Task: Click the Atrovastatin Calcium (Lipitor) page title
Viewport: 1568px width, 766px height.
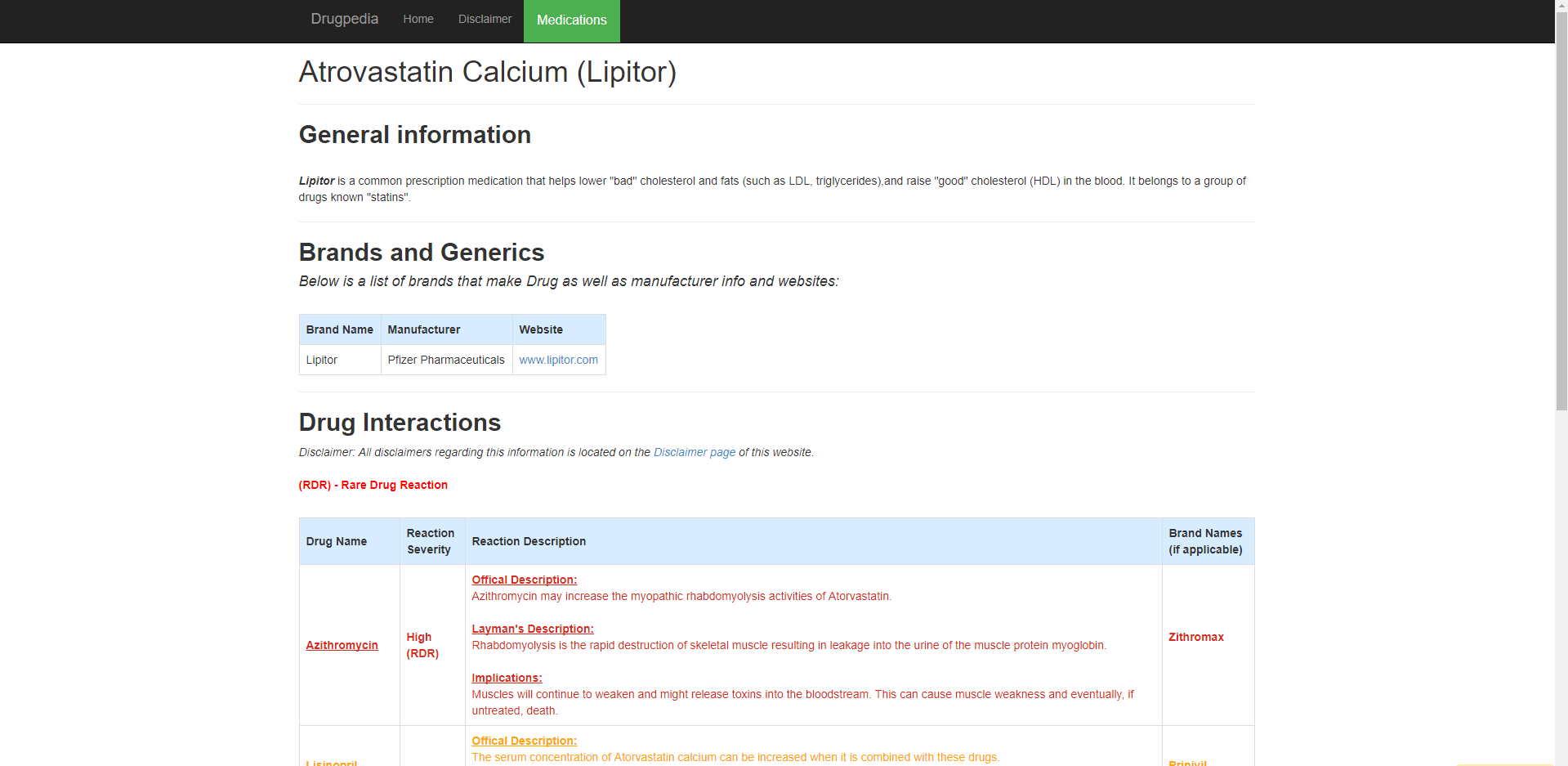Action: 488,72
